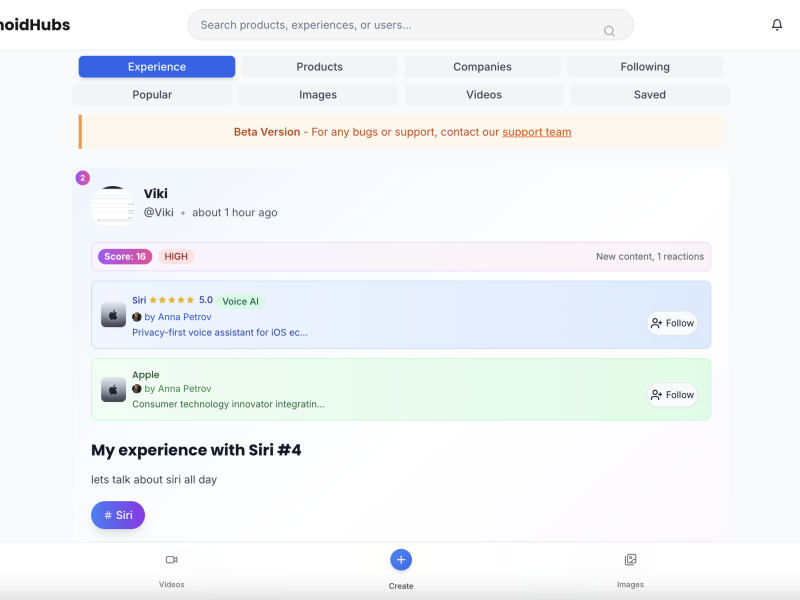The width and height of the screenshot is (800, 600).
Task: Filter by Popular
Action: [152, 95]
